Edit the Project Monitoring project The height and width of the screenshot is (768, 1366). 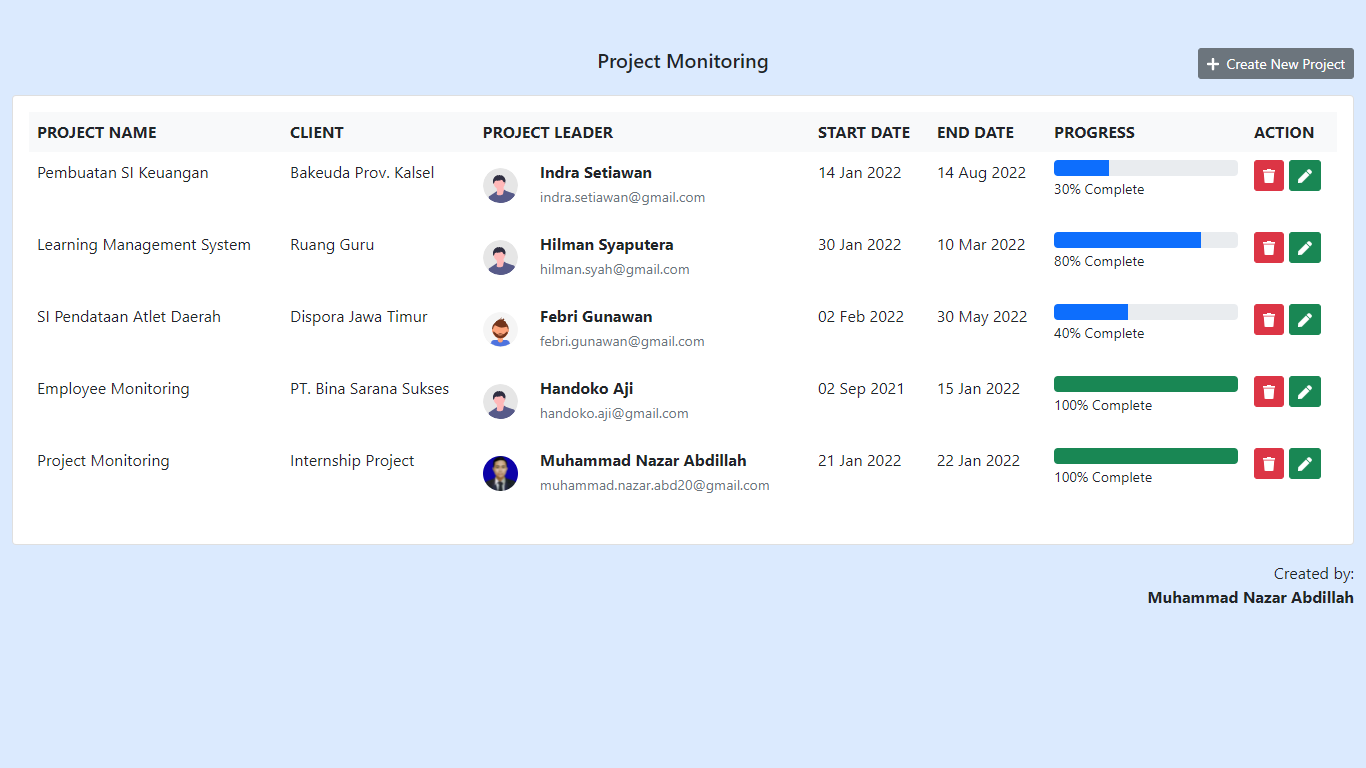click(1305, 463)
